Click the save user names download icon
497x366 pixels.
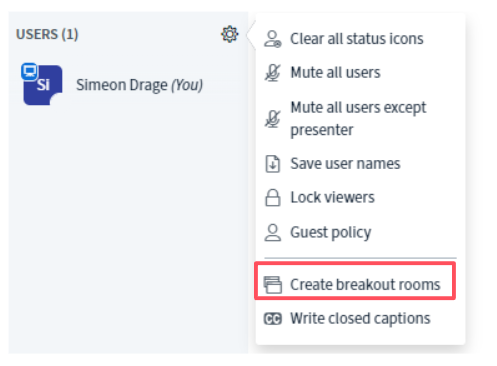[273, 164]
